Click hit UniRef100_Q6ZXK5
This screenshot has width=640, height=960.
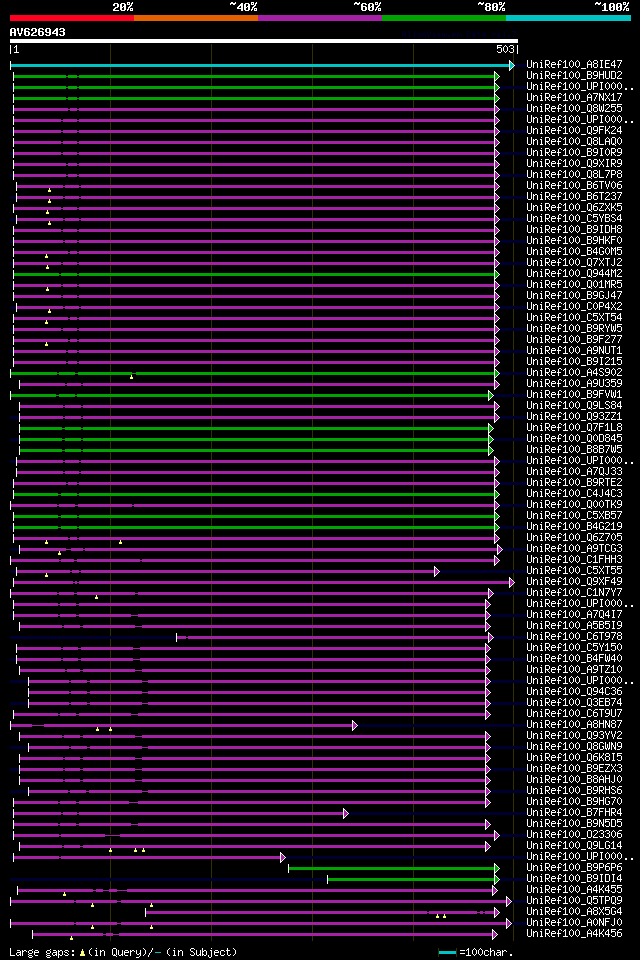(x=574, y=208)
